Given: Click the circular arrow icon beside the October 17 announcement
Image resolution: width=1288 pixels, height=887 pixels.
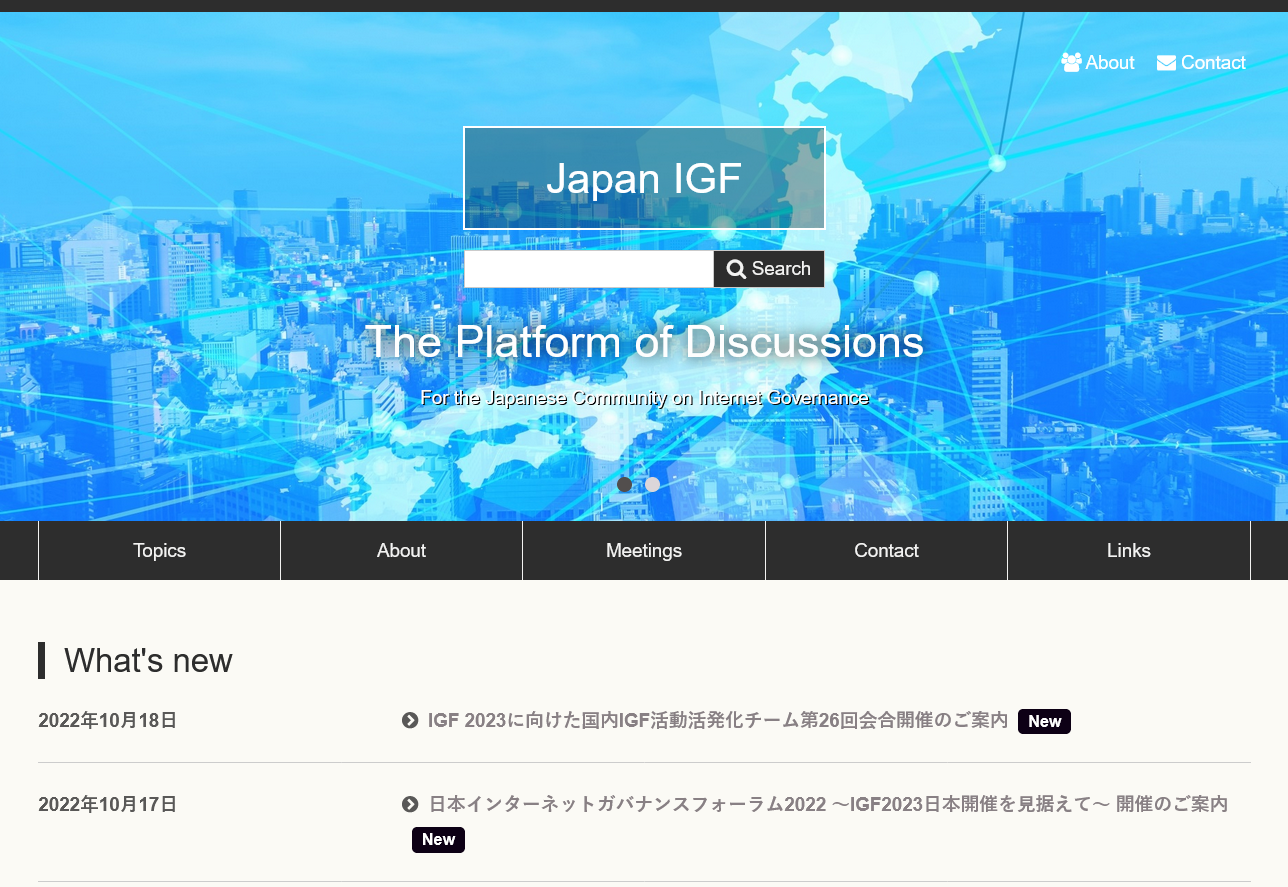Looking at the screenshot, I should 410,804.
